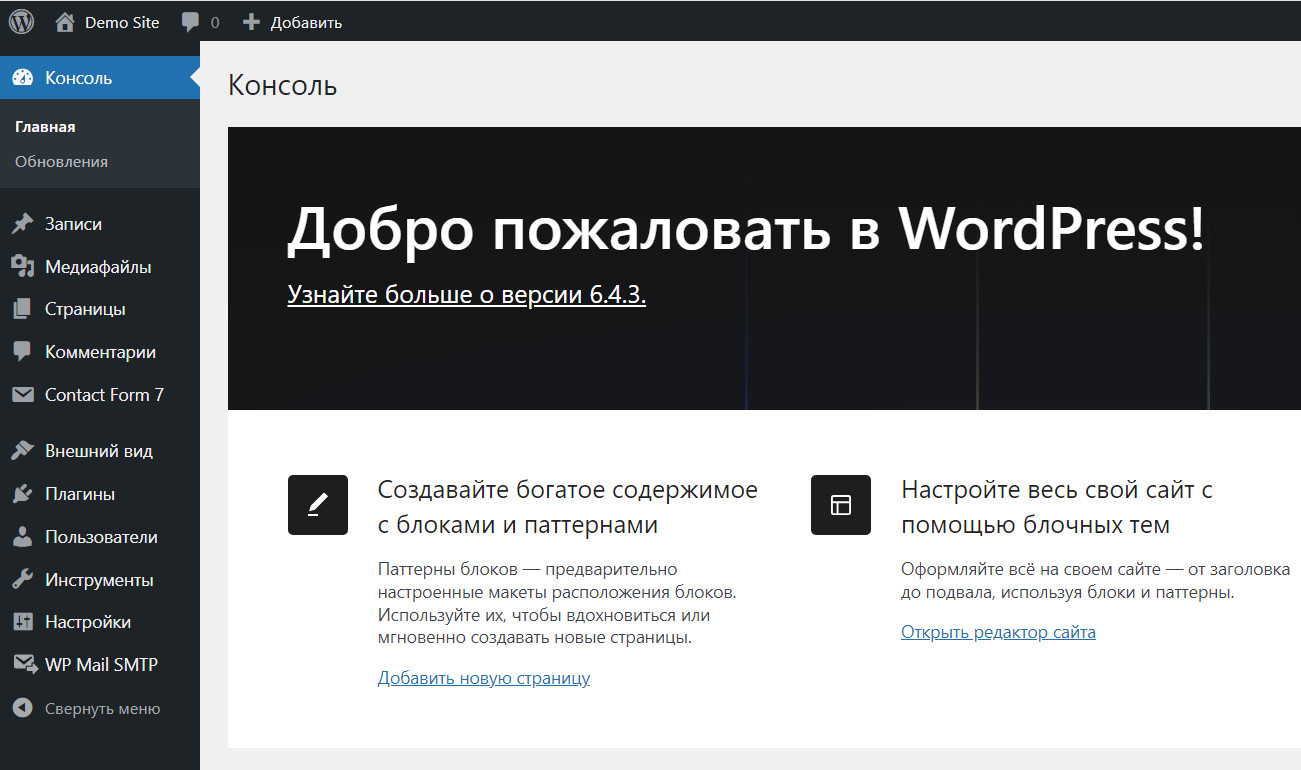
Task: Click the pushpin icon beside Записи
Action: coord(22,224)
